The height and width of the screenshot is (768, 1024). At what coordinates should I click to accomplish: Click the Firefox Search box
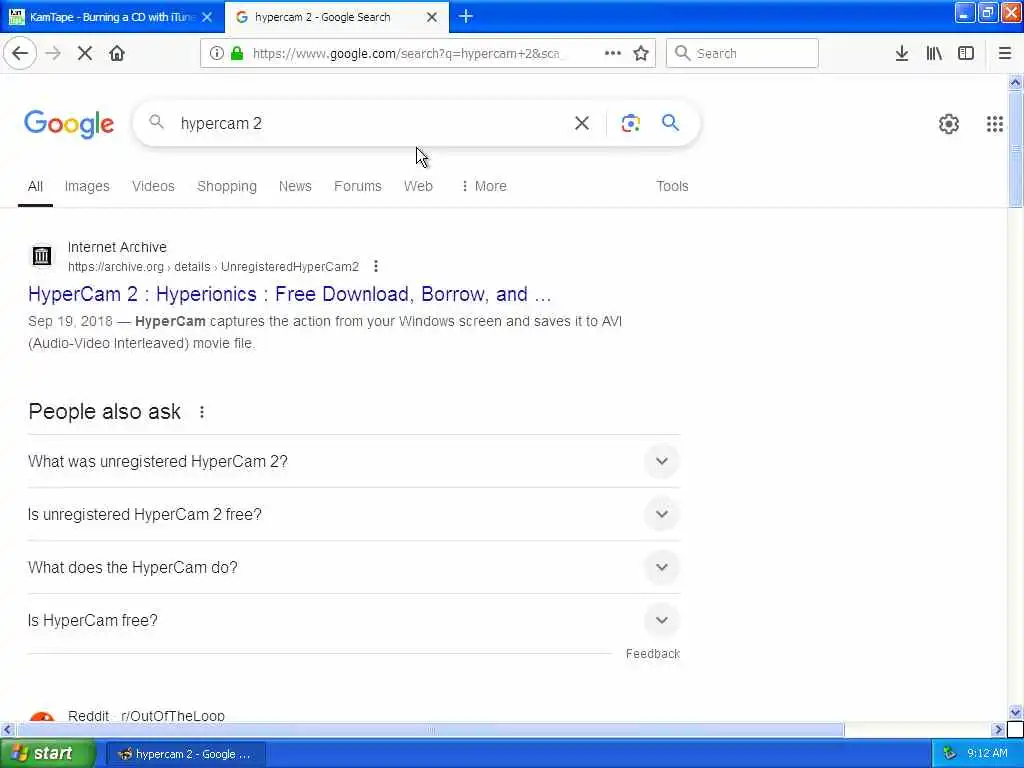click(743, 54)
